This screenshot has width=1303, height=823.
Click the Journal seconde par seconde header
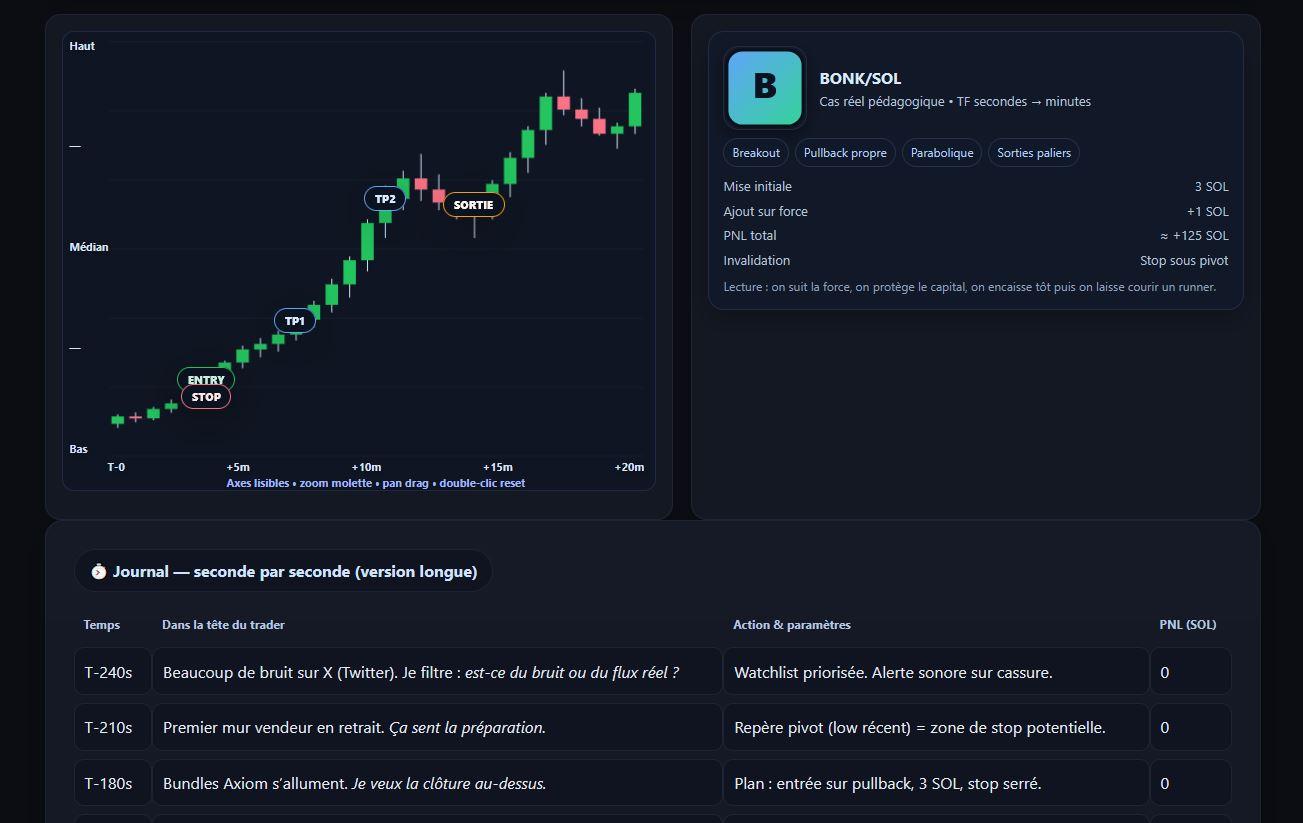pyautogui.click(x=294, y=572)
